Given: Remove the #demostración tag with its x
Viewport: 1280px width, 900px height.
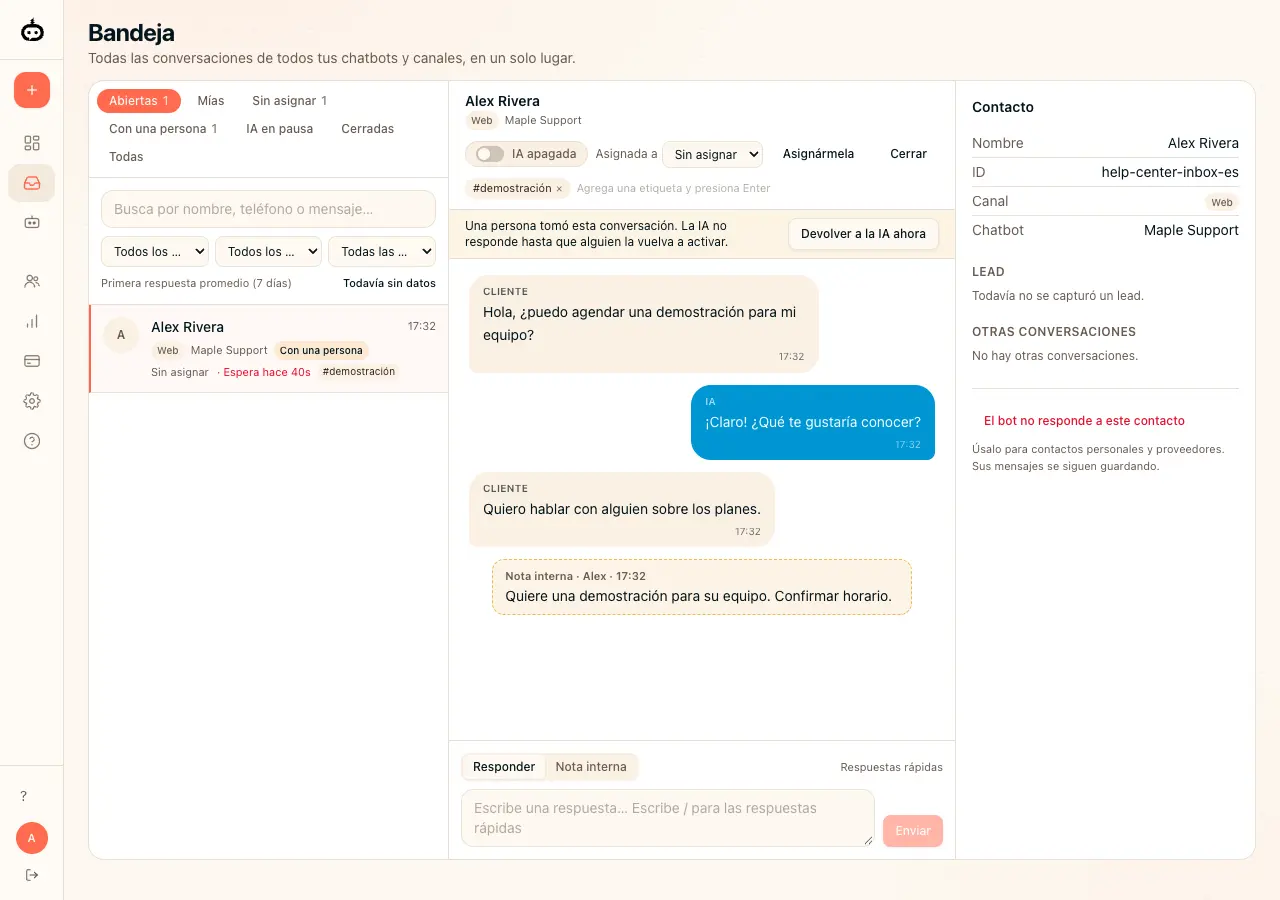Looking at the screenshot, I should 559,189.
